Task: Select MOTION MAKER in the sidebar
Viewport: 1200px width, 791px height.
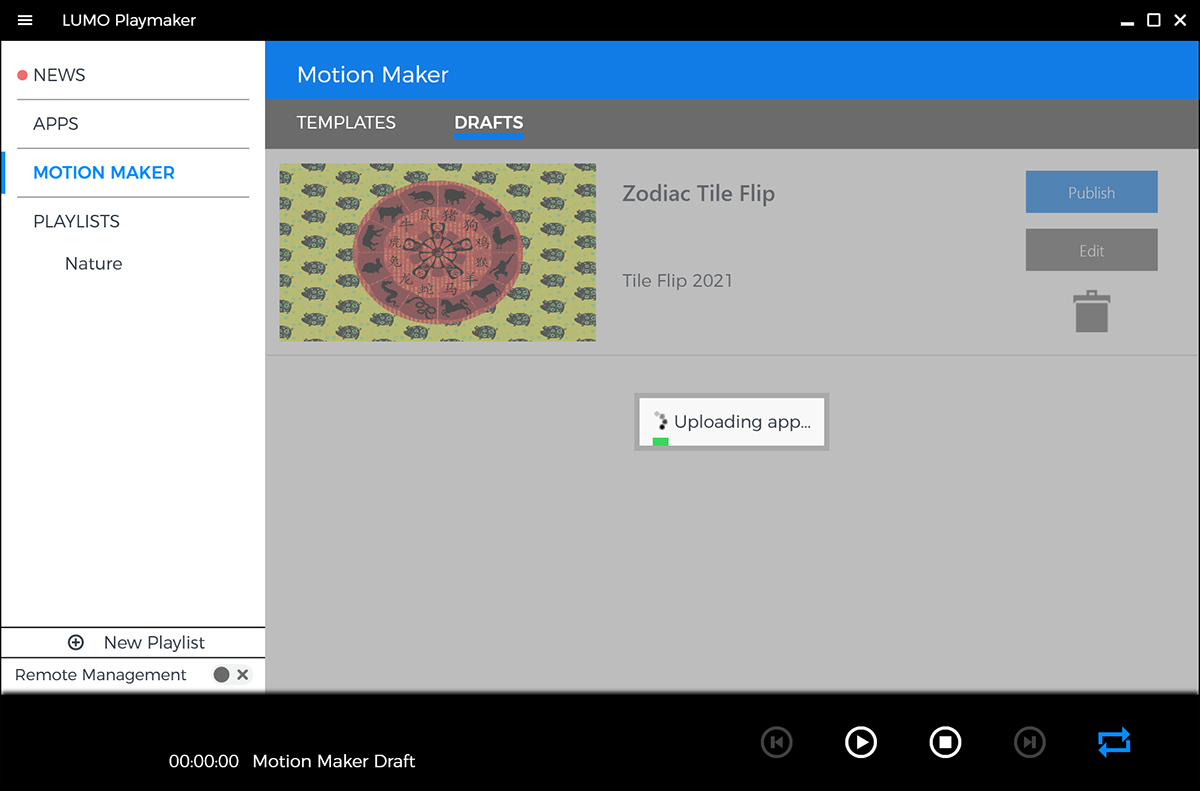Action: (104, 172)
